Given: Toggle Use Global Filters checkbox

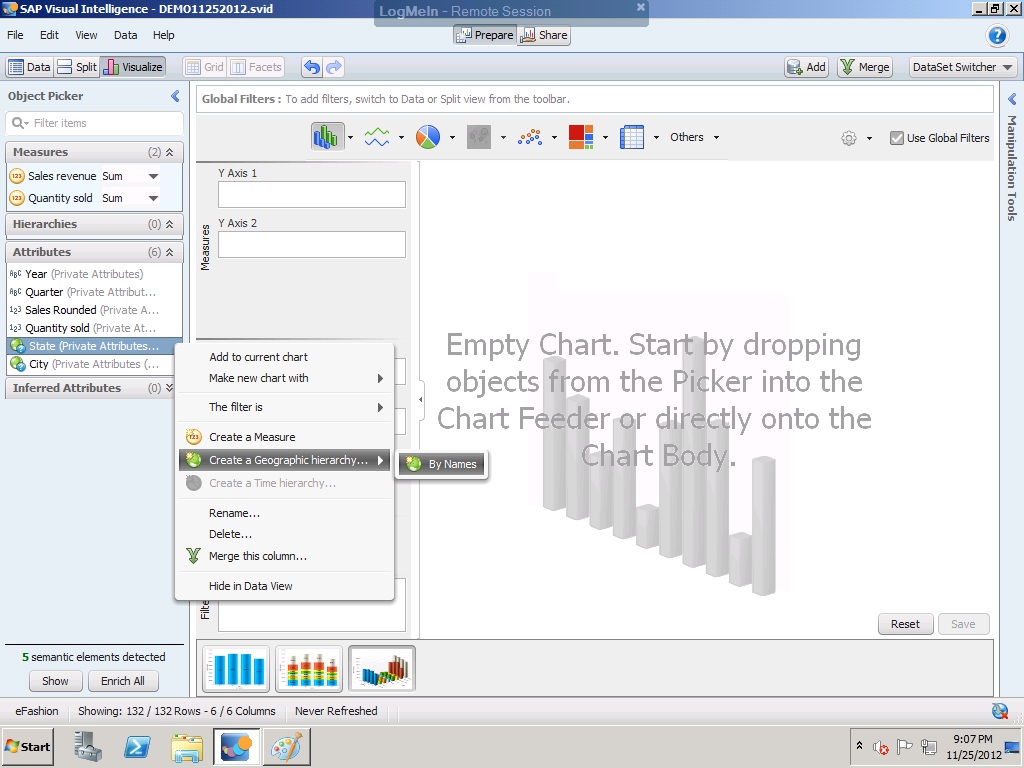Looking at the screenshot, I should coord(897,138).
